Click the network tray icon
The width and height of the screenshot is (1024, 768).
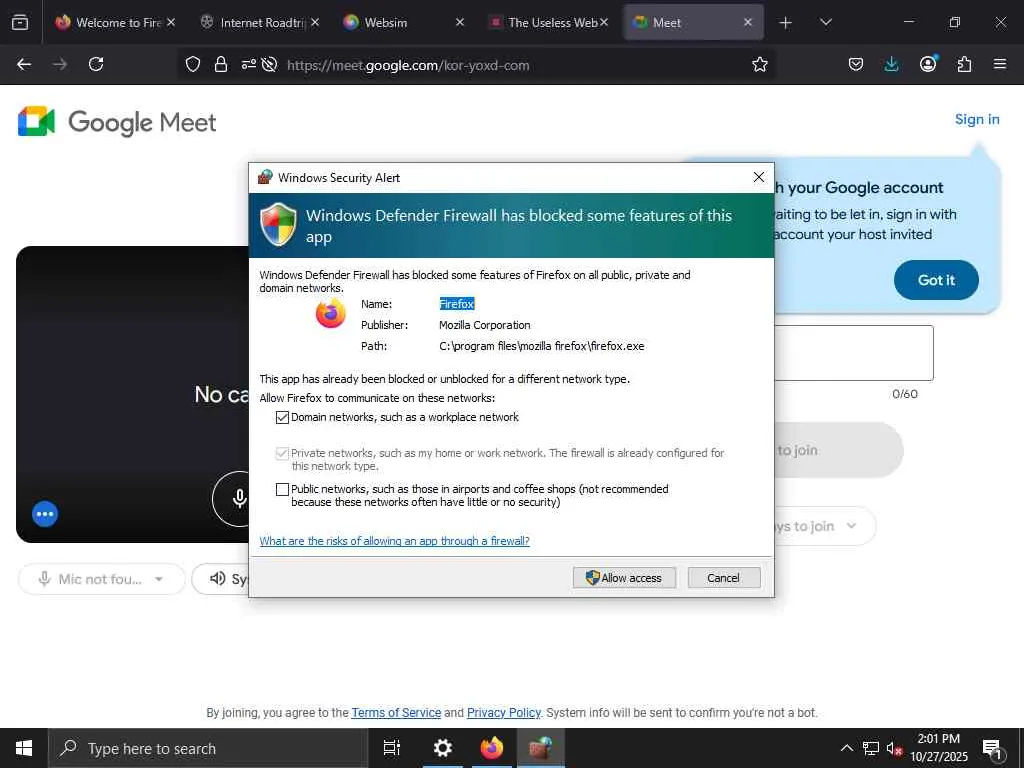point(871,748)
